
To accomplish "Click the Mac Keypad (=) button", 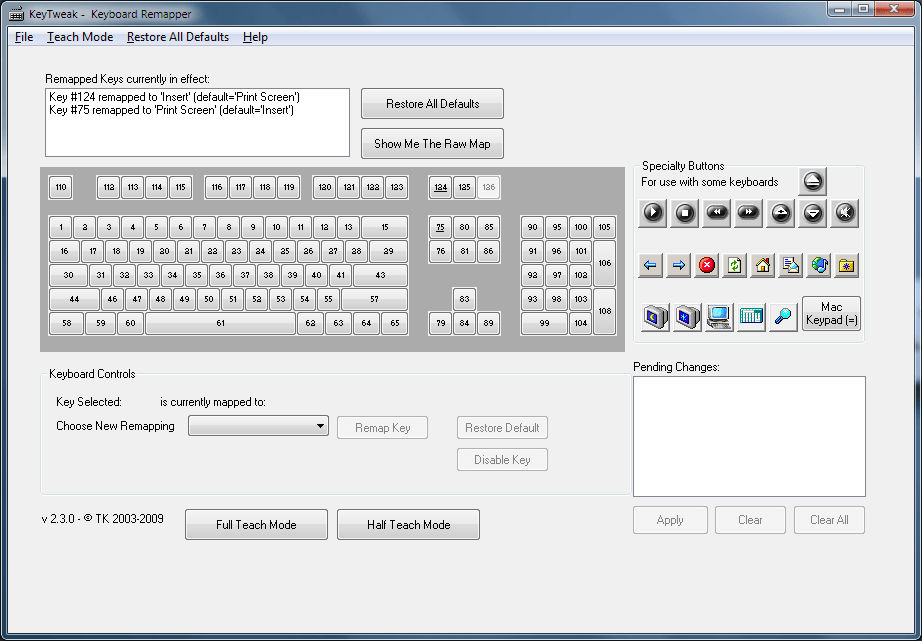I will coord(831,313).
